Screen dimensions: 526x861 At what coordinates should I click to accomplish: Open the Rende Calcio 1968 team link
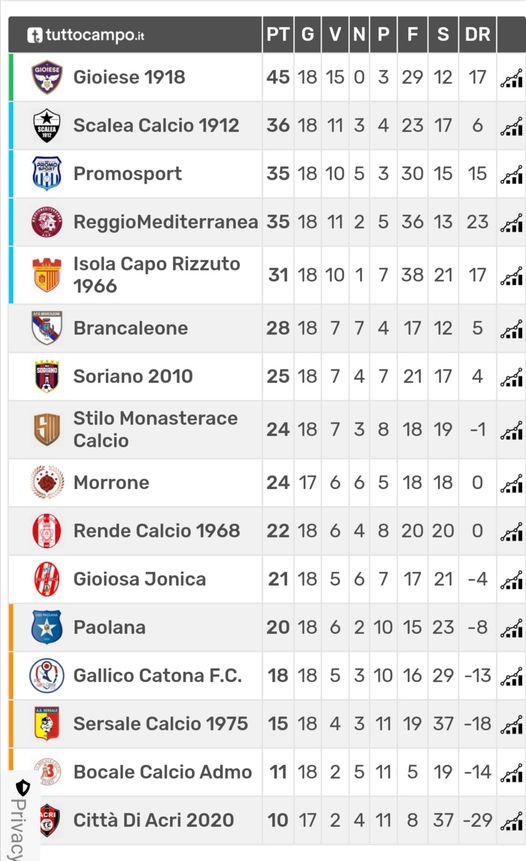point(156,530)
